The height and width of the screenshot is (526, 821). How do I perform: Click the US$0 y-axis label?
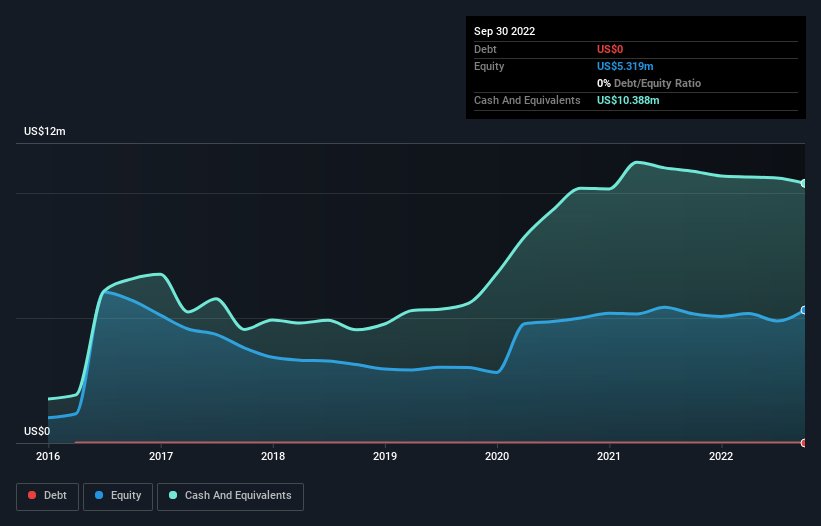[x=37, y=431]
